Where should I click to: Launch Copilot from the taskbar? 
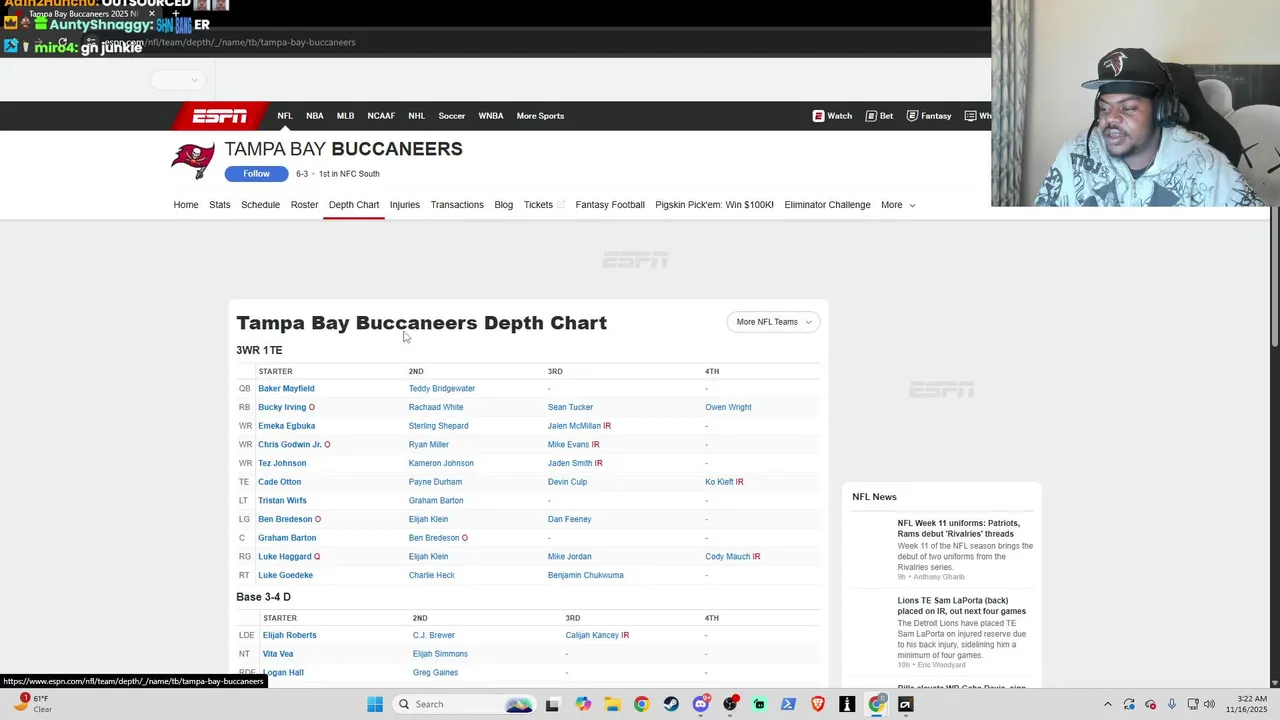(583, 704)
